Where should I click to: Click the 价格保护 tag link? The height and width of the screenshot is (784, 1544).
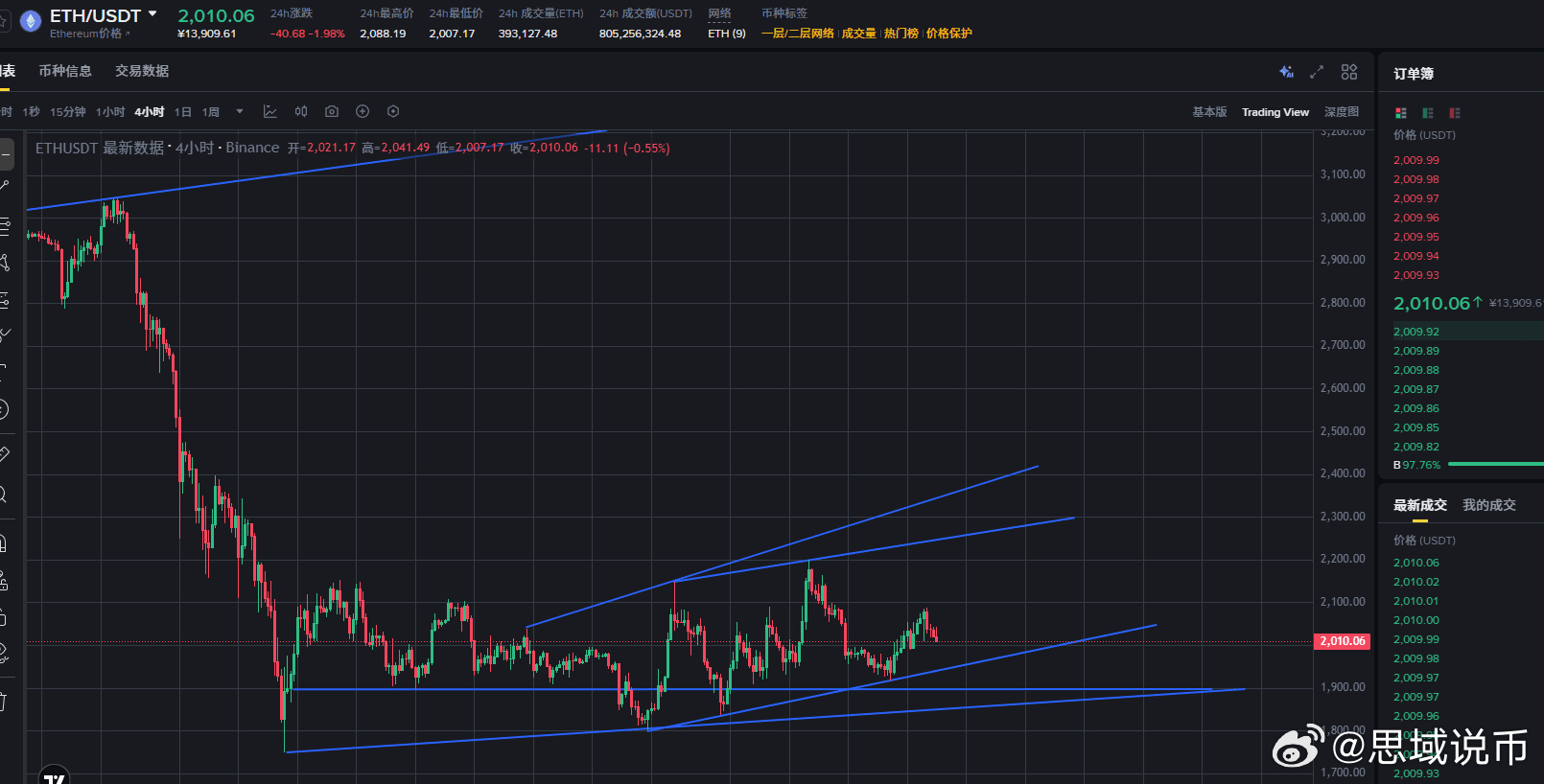point(949,34)
